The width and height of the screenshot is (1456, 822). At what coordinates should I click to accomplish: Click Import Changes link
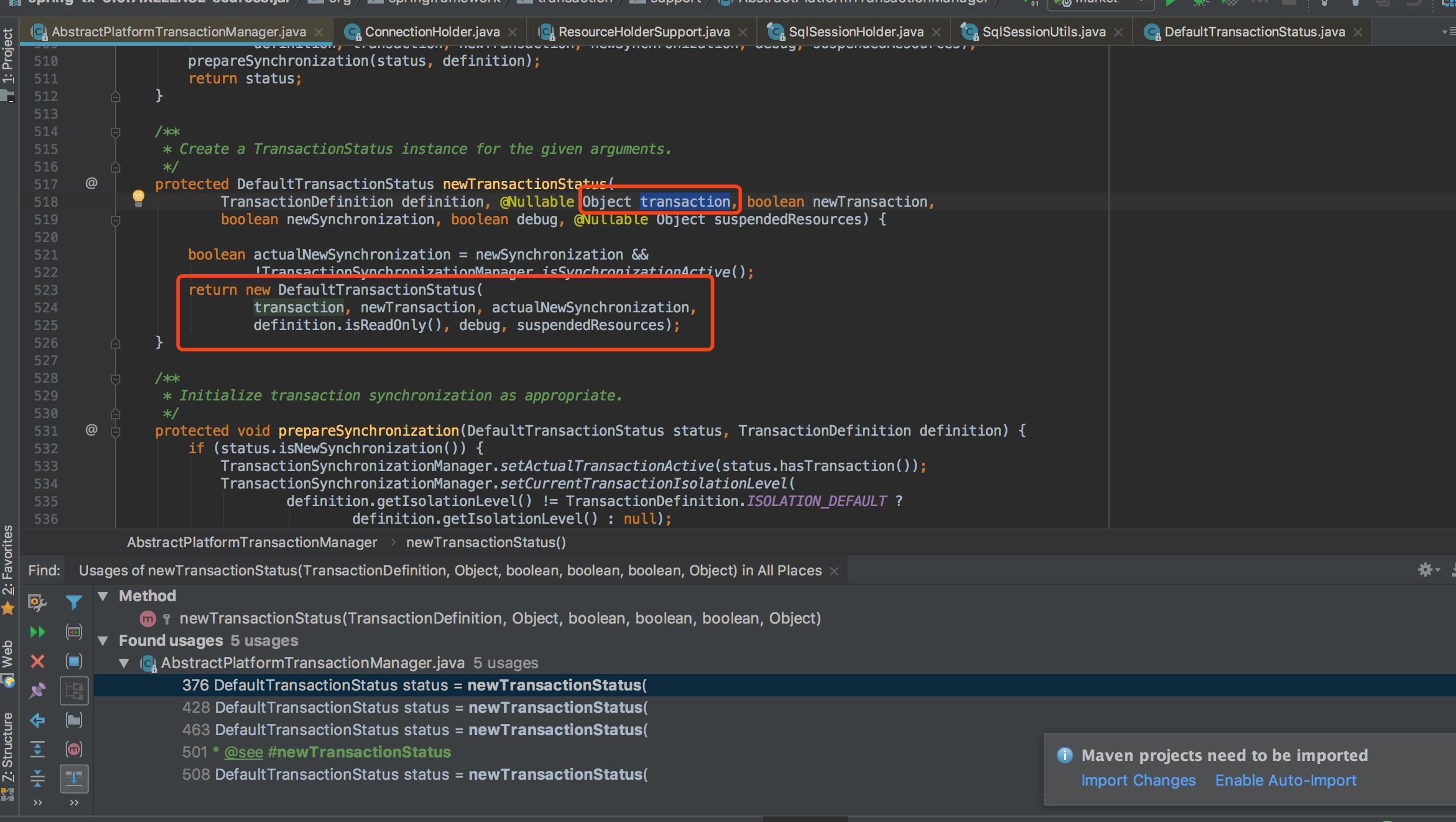pos(1138,780)
